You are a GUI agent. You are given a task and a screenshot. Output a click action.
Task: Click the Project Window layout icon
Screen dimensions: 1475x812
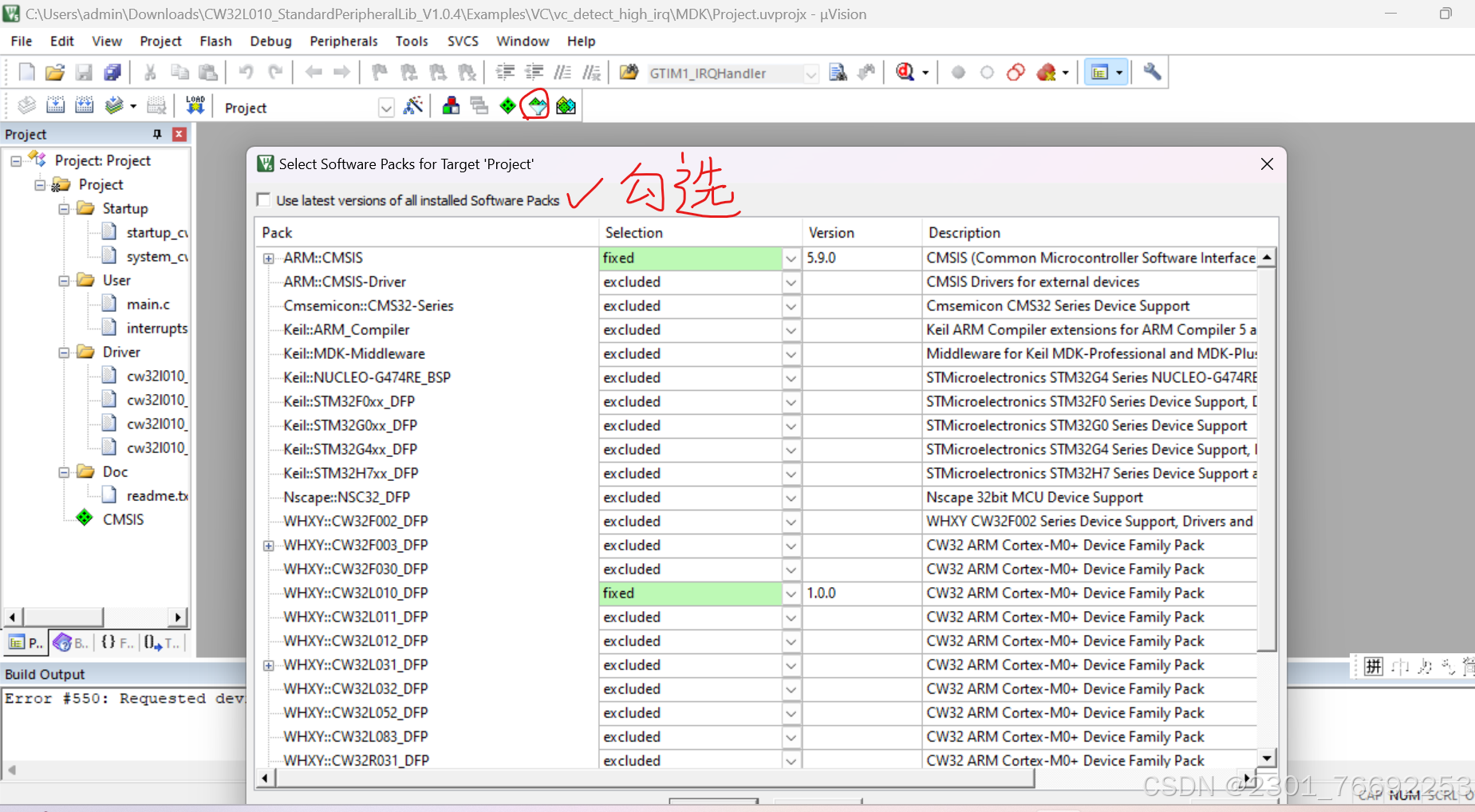1100,73
